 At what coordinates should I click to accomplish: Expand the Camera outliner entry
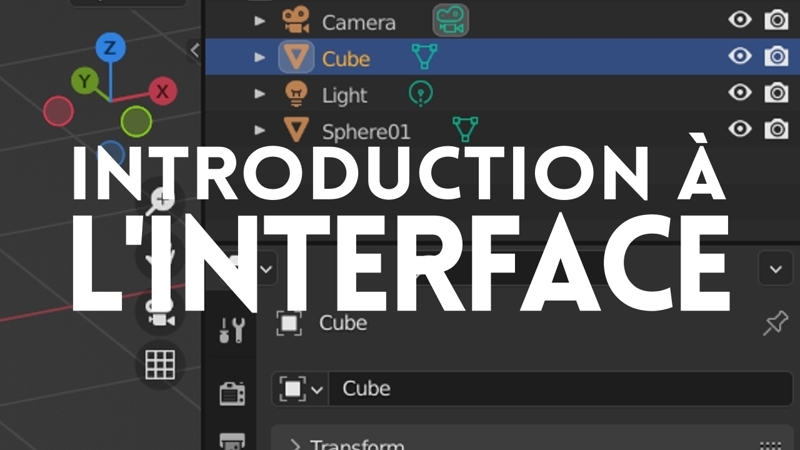pos(261,21)
